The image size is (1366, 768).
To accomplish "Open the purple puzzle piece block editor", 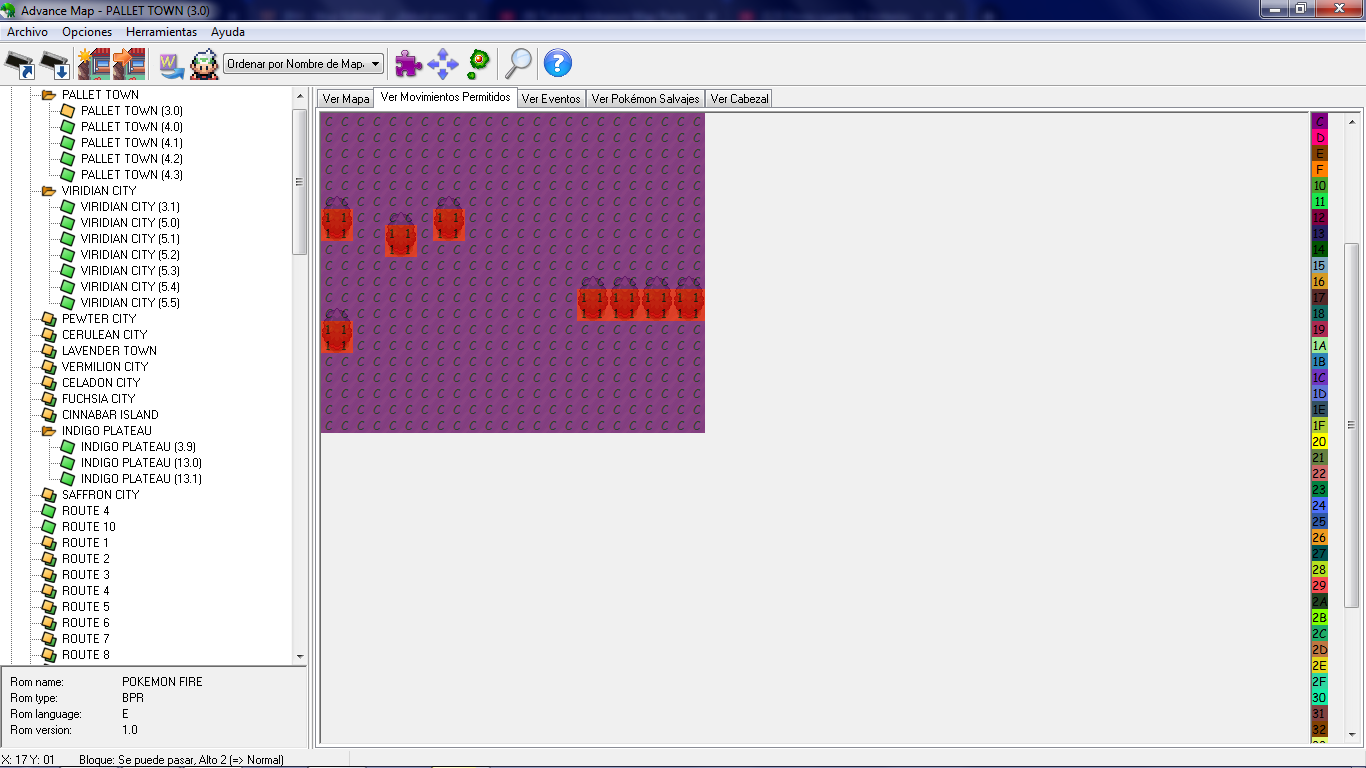I will click(x=408, y=64).
